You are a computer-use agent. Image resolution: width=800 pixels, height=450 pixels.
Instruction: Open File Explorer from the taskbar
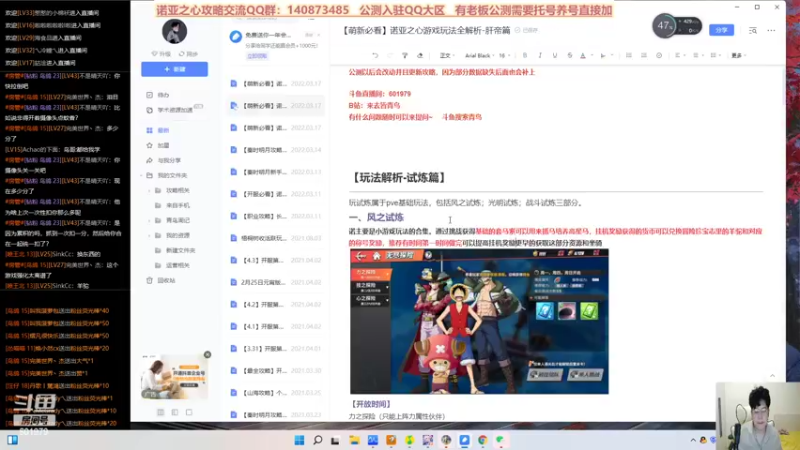coord(354,440)
